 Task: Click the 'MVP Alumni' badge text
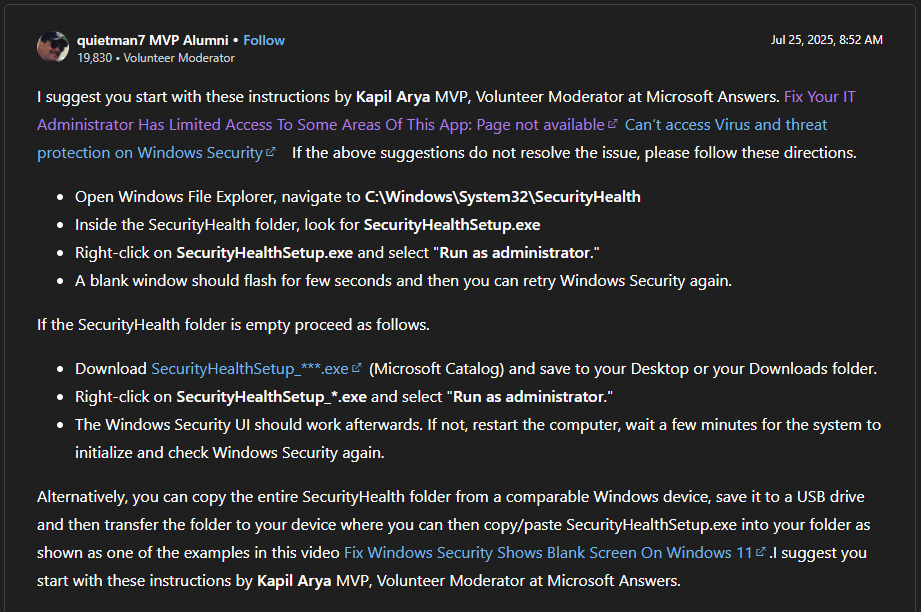tap(189, 40)
